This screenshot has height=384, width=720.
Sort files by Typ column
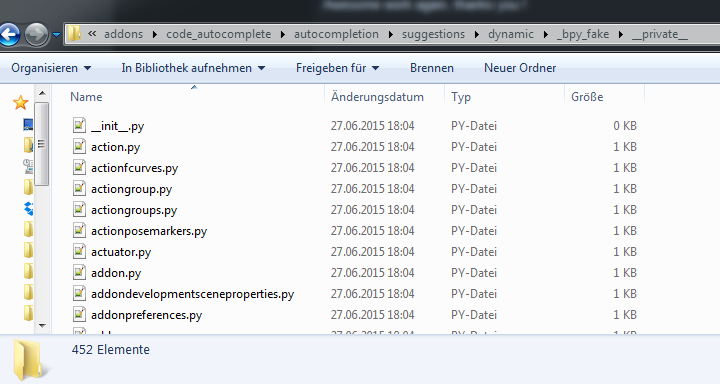coord(461,97)
